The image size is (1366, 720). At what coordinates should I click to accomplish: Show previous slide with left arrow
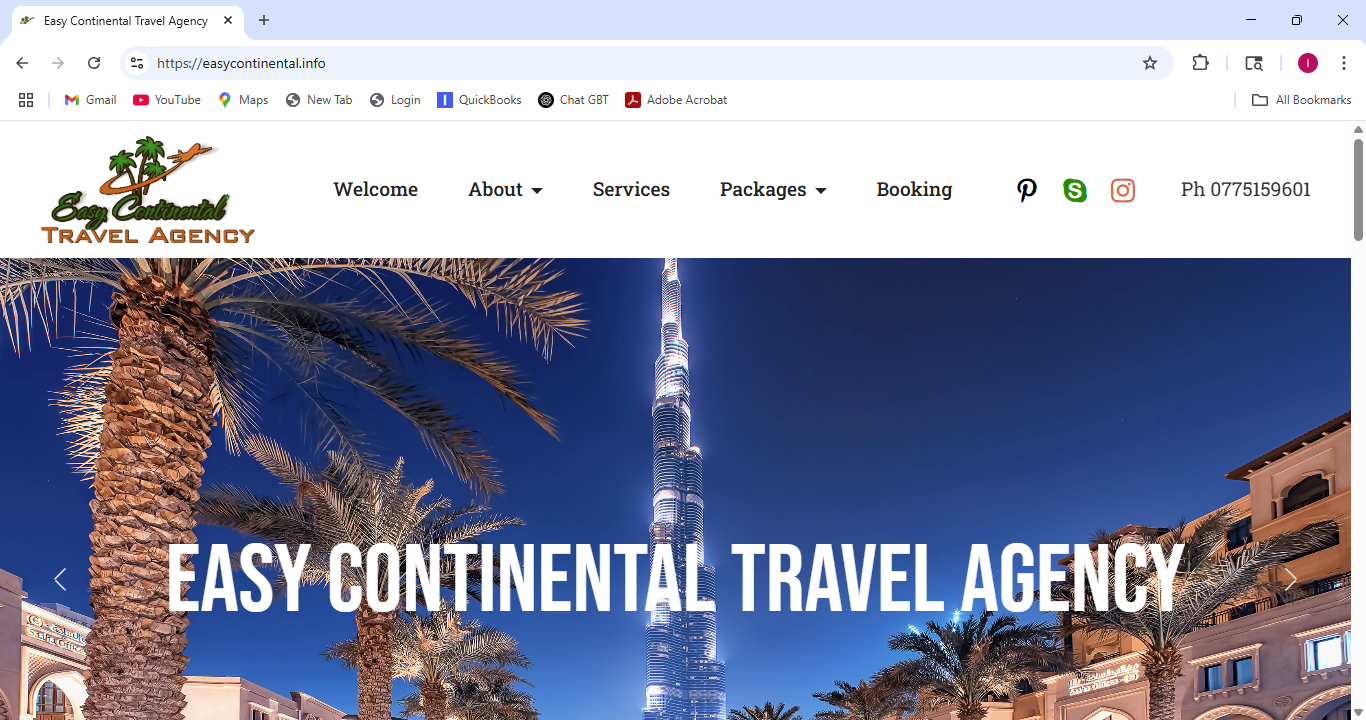click(60, 579)
